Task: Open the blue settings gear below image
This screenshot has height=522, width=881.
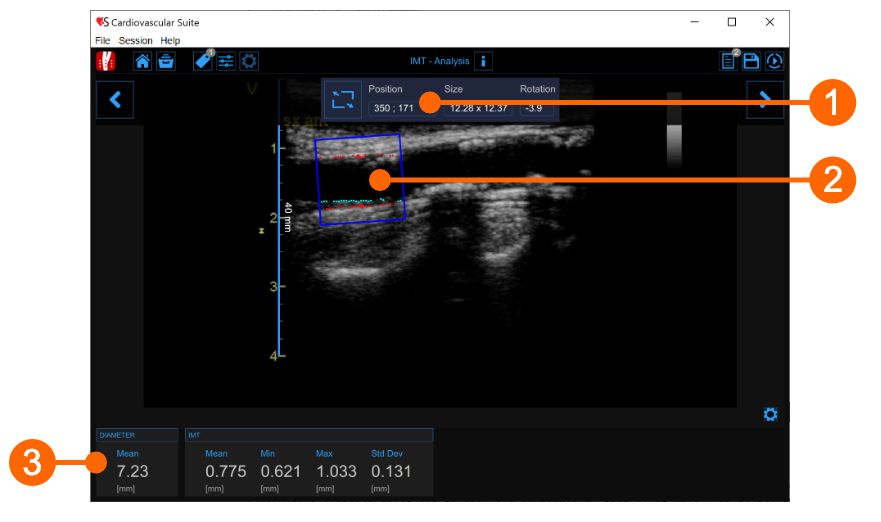Action: tap(770, 414)
